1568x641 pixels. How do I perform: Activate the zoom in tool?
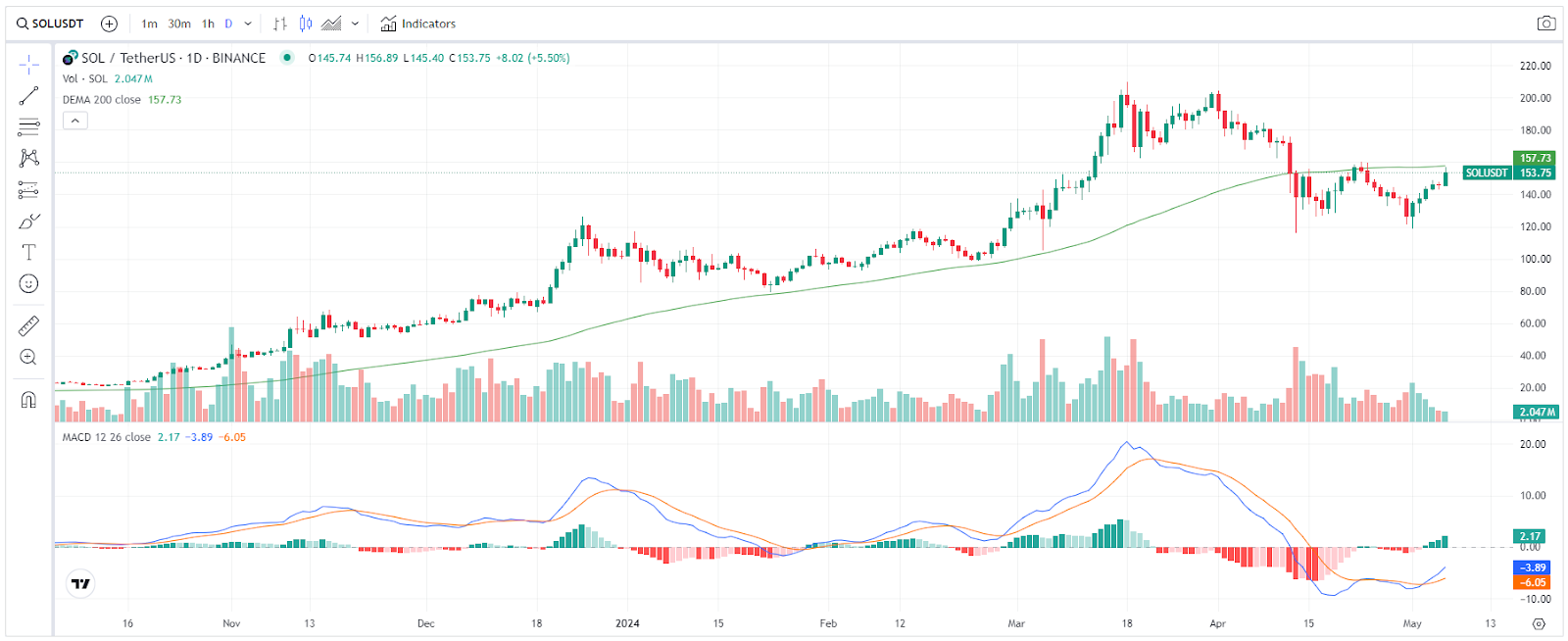coord(29,358)
